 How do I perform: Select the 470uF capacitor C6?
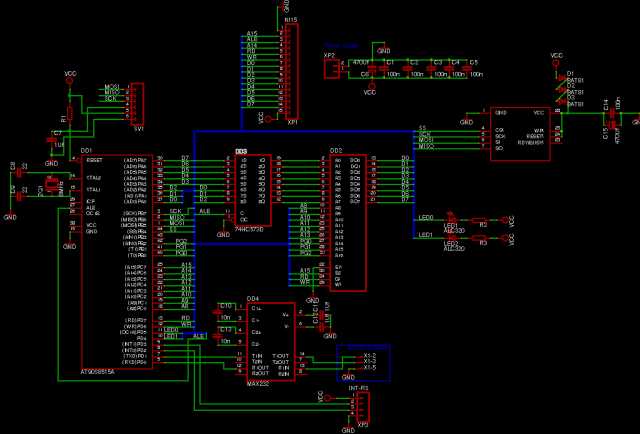click(372, 68)
